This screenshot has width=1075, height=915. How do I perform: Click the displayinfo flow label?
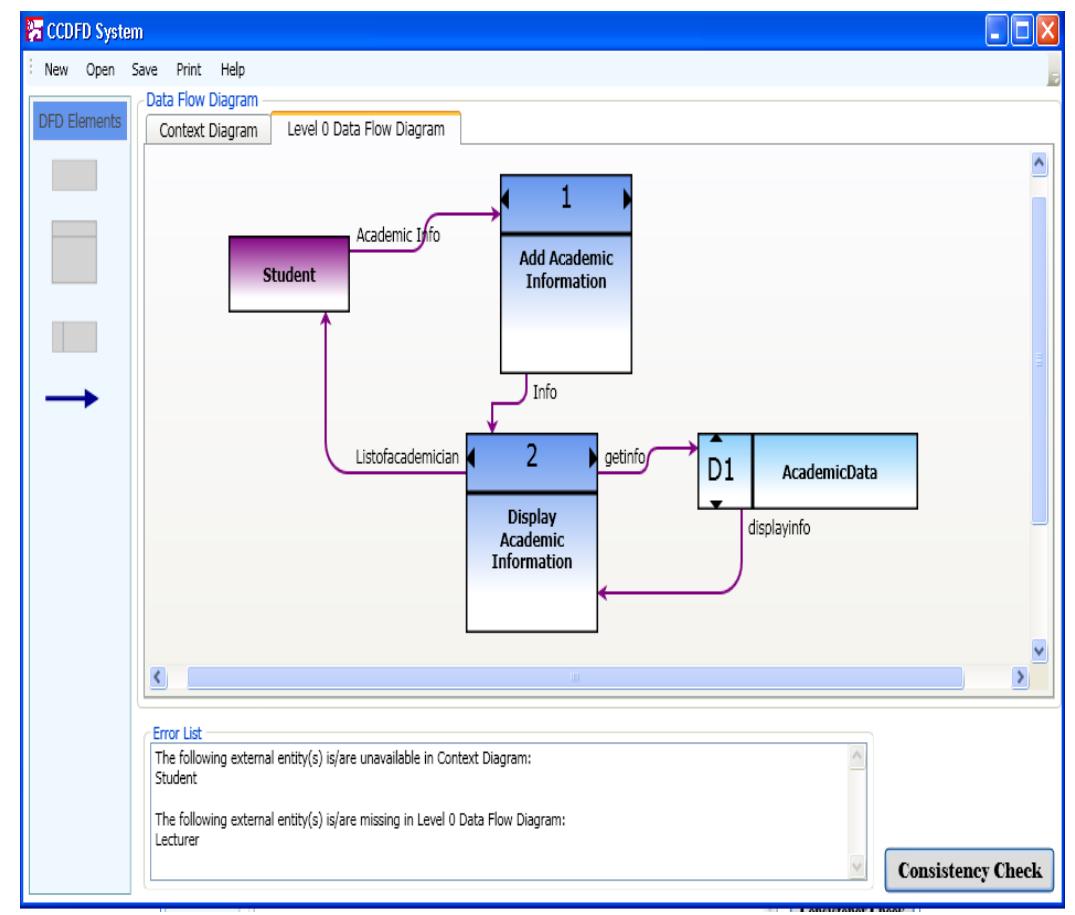(779, 528)
